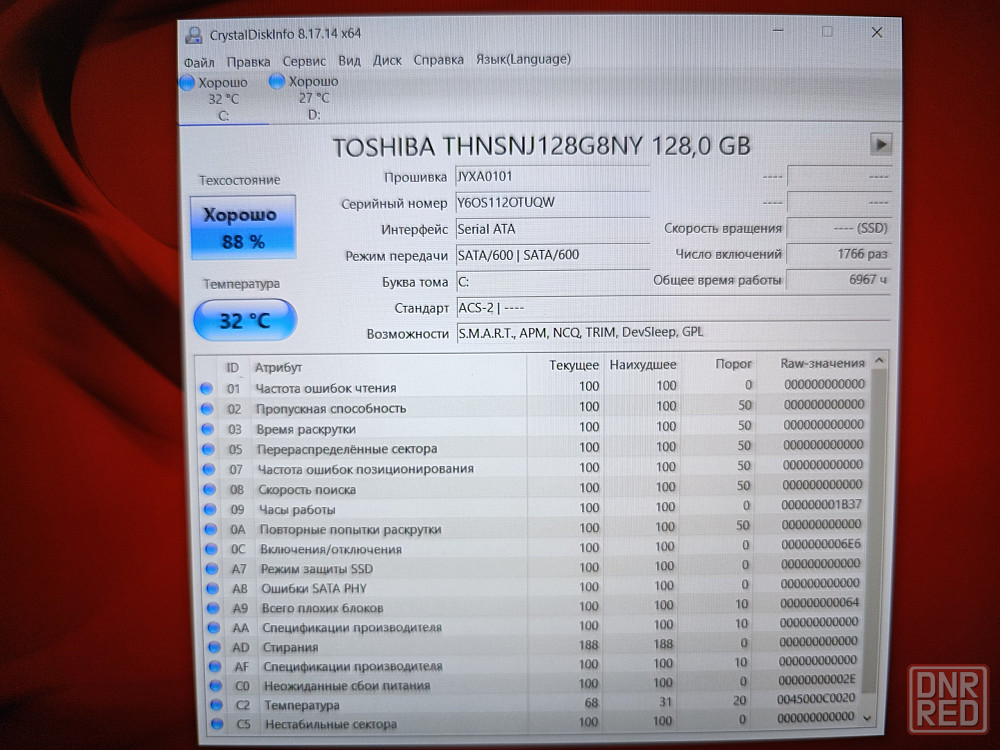
Task: Click the ID column header
Action: click(232, 367)
